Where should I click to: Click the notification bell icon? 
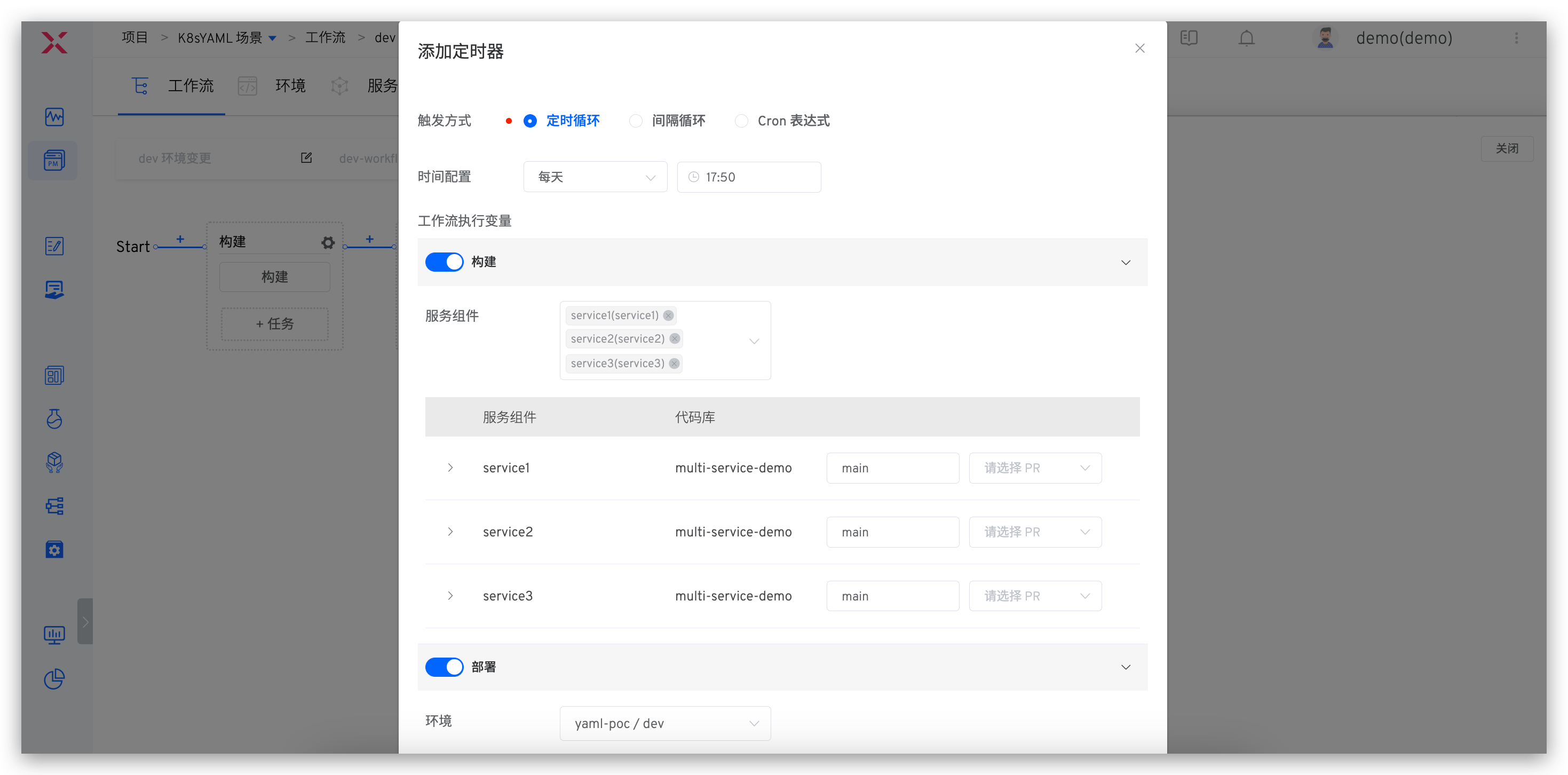(x=1246, y=38)
